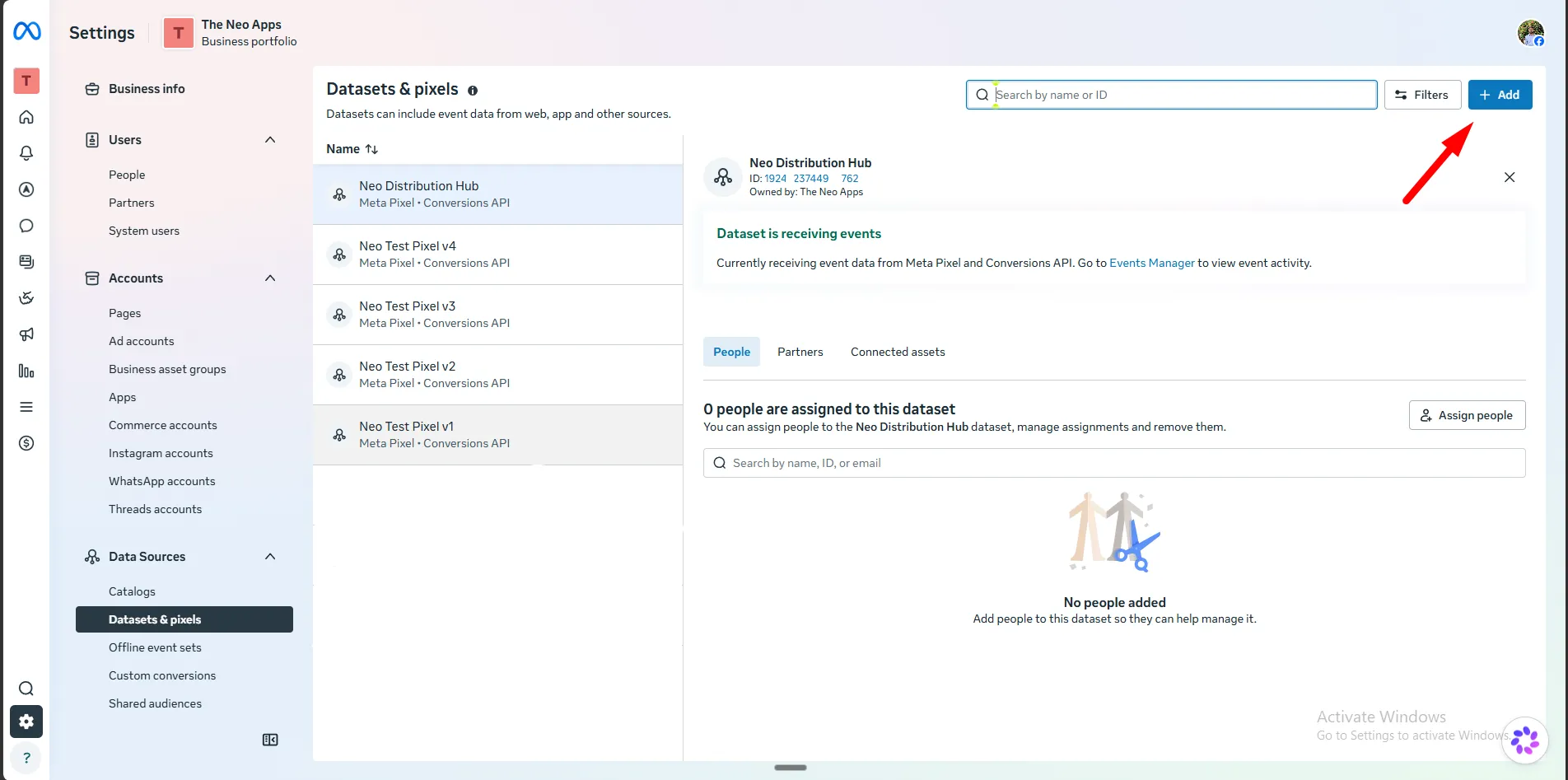Screen dimensions: 1568x780
Task: Click the Neo Test Pixel v4 dataset icon
Action: [x=339, y=255]
